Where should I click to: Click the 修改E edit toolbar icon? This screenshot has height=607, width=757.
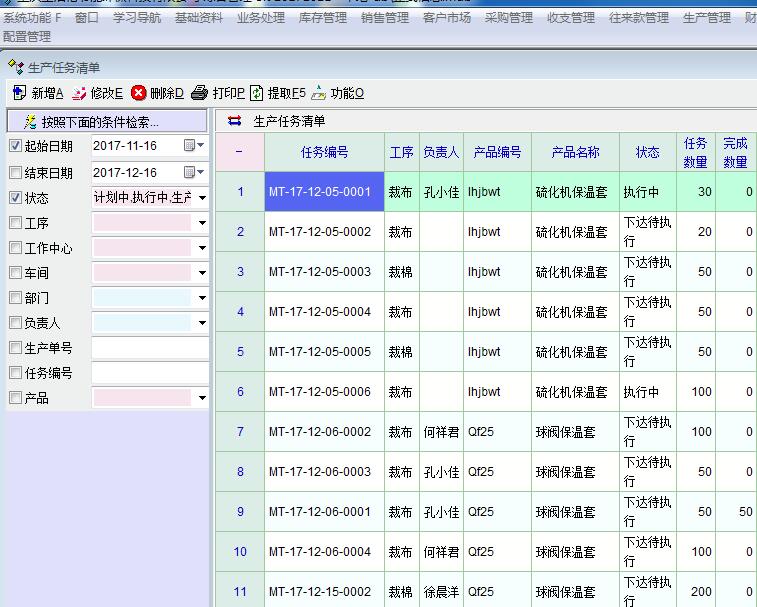pyautogui.click(x=79, y=93)
